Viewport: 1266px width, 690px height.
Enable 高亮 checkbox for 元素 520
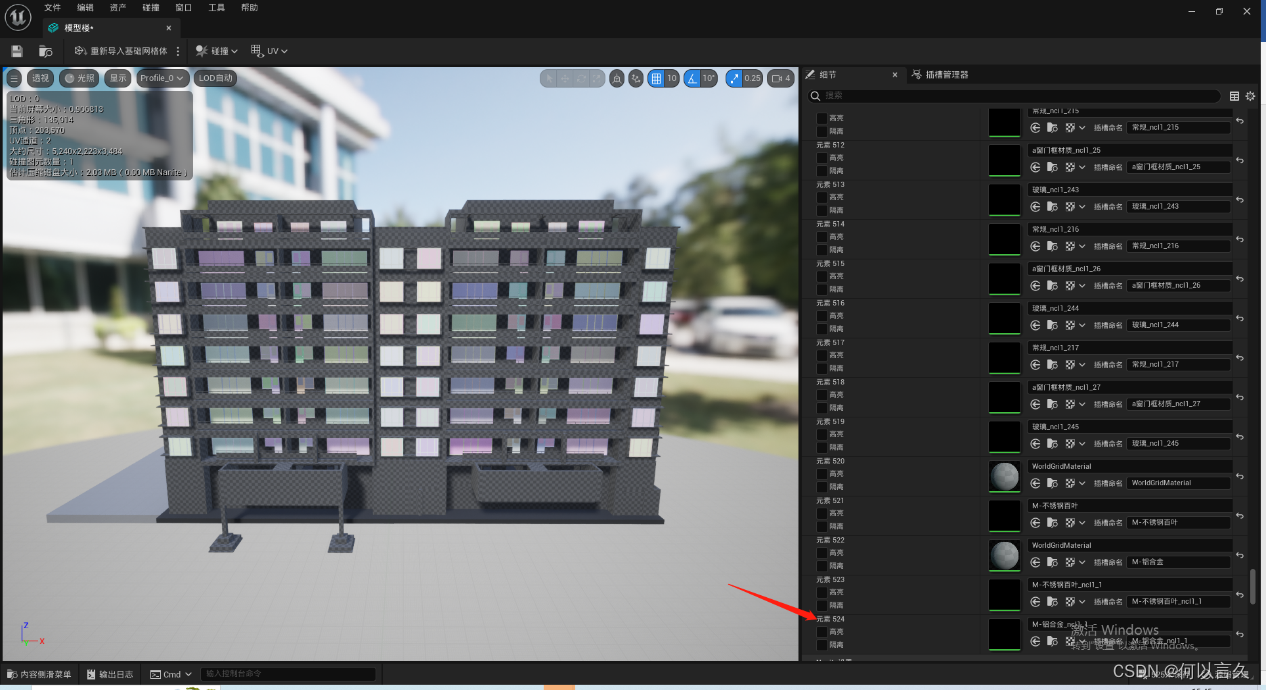821,474
